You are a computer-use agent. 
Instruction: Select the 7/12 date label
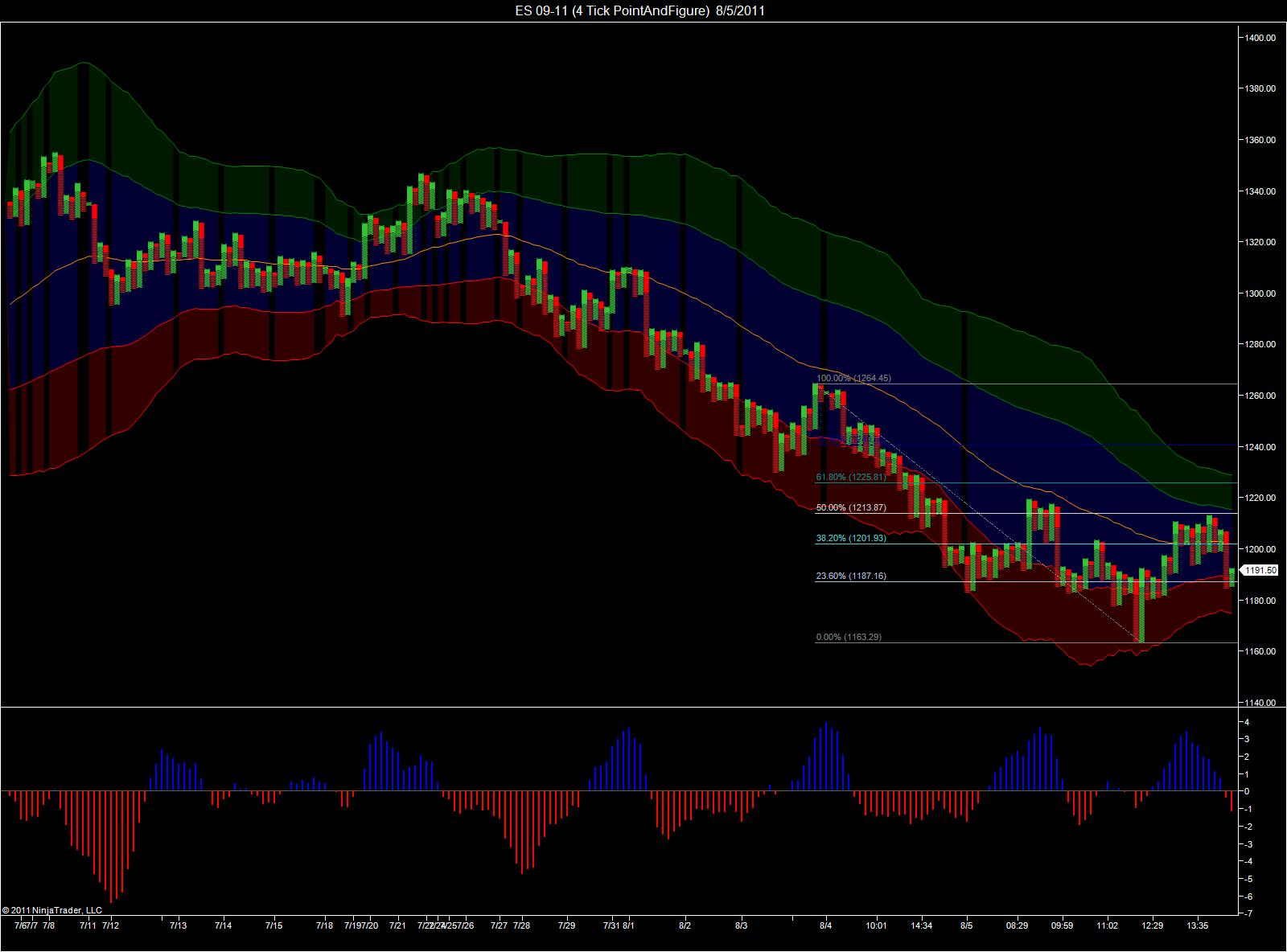pyautogui.click(x=111, y=925)
